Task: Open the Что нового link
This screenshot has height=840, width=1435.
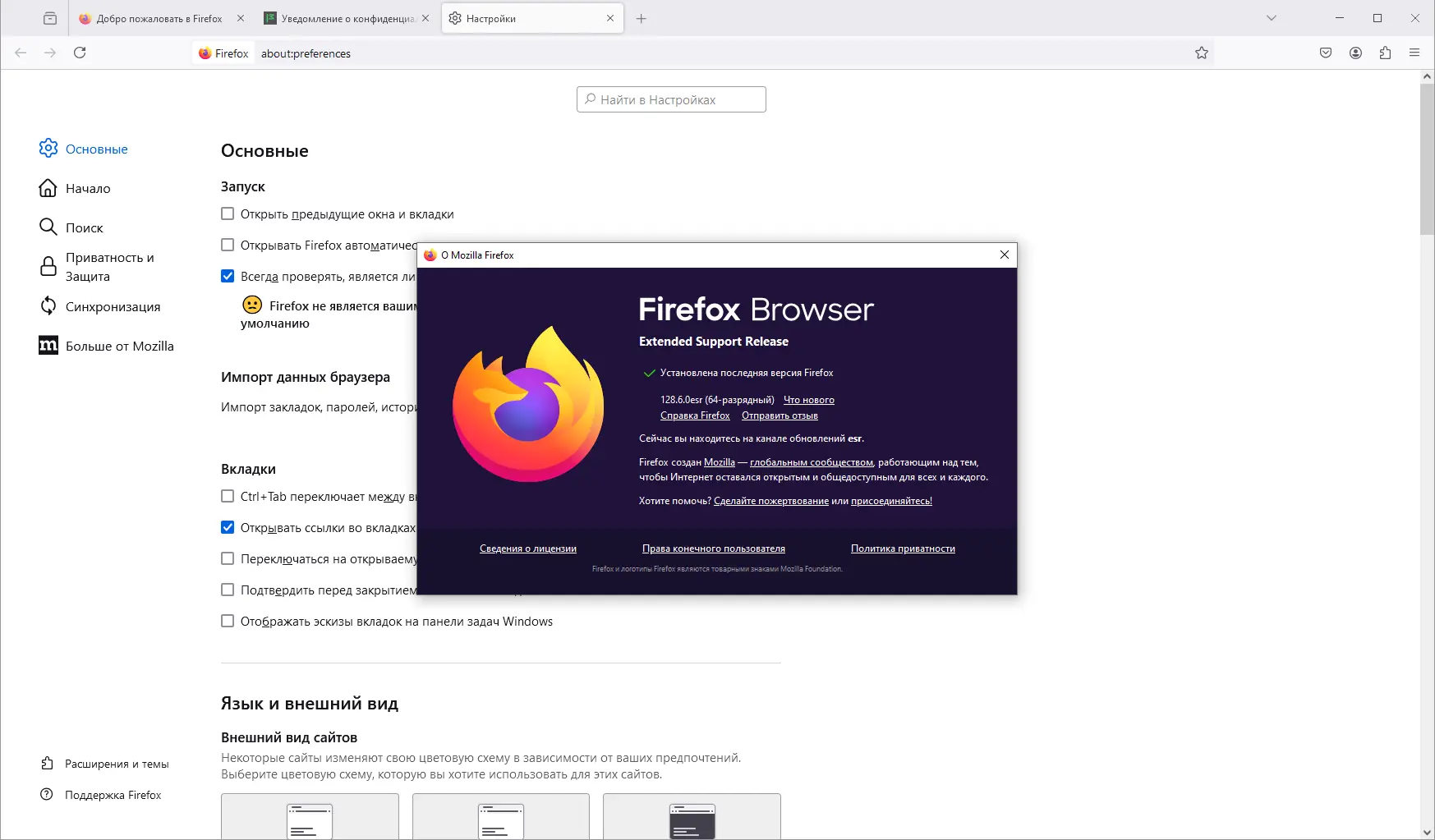Action: [809, 400]
